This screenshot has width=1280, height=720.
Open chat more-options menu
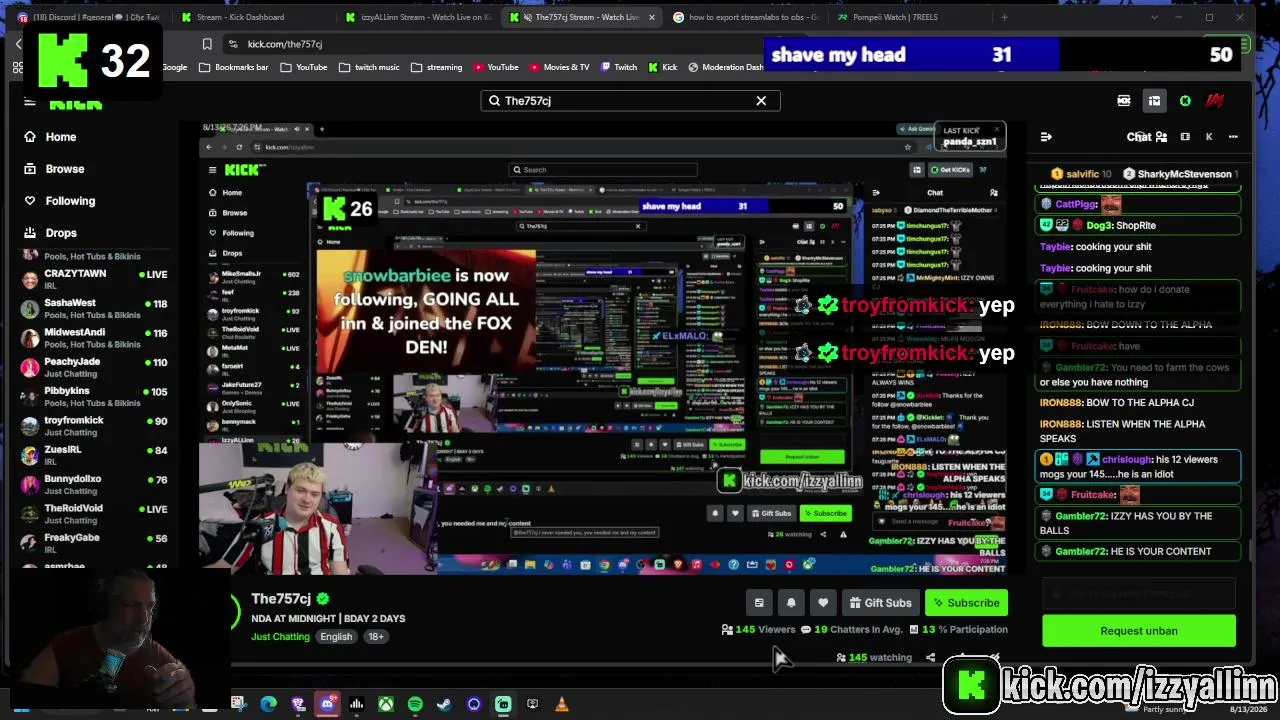point(1233,137)
